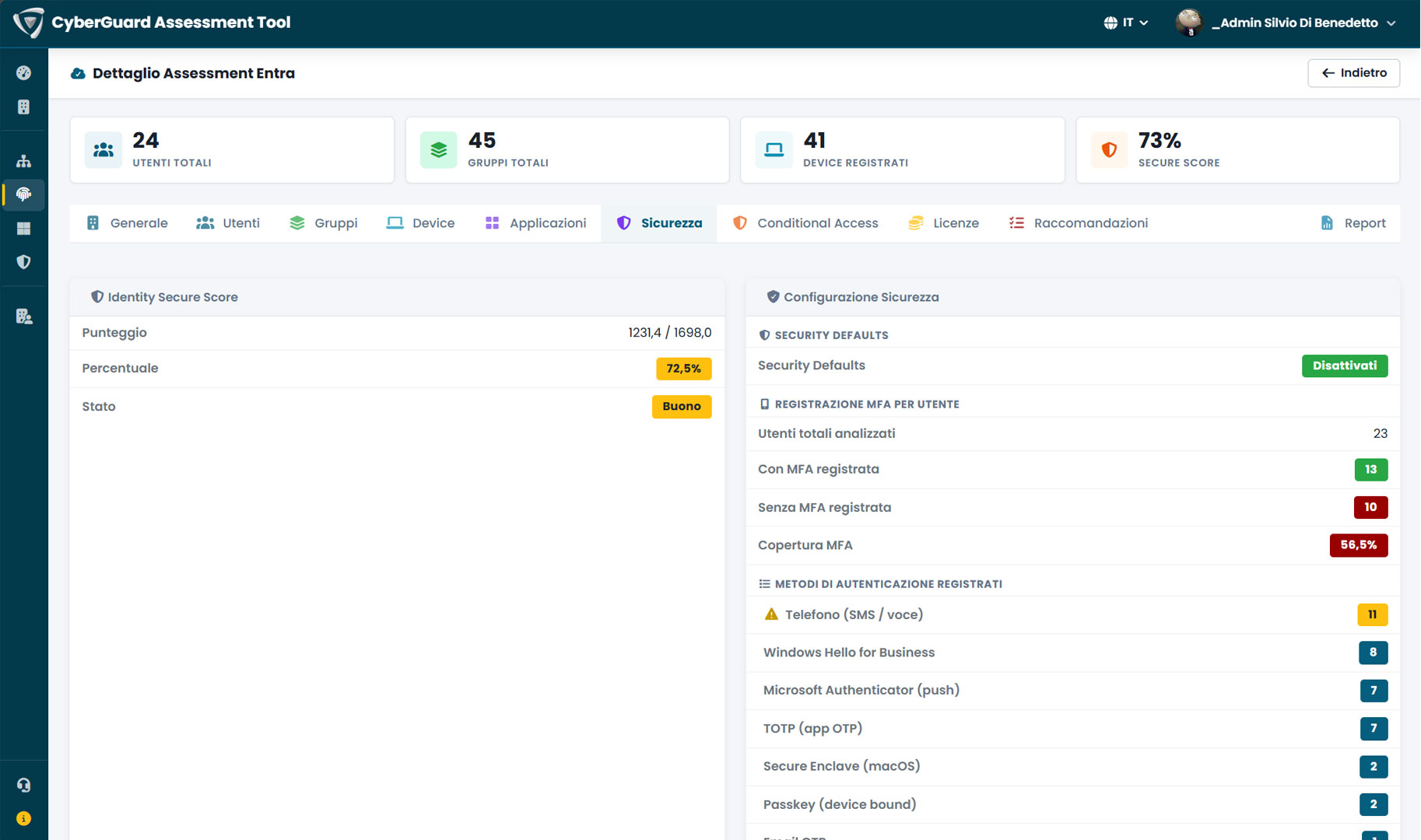This screenshot has height=840, width=1421.
Task: Click the 73% Secure Score value
Action: click(x=1160, y=140)
